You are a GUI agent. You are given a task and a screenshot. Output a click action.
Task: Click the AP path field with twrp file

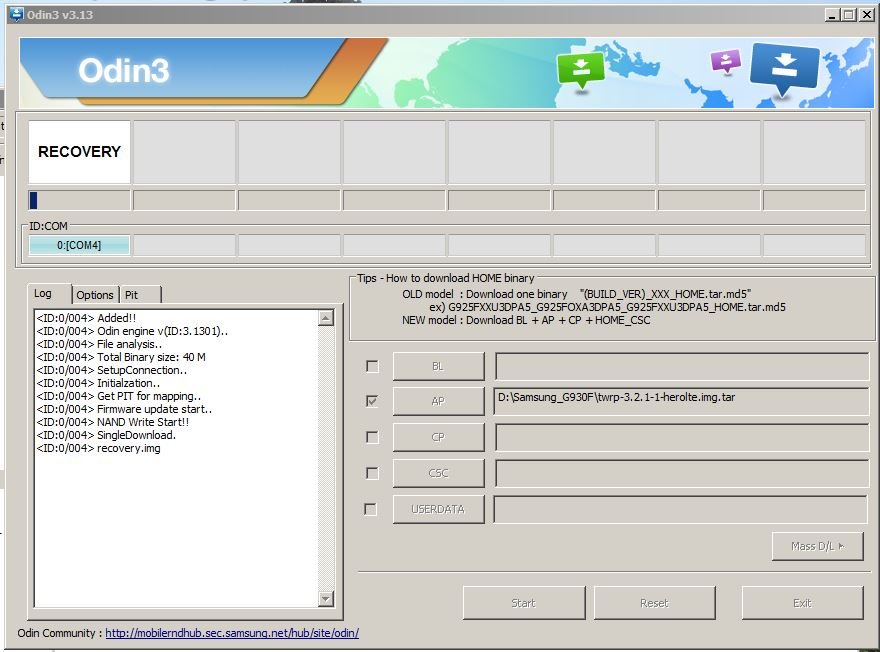click(681, 401)
